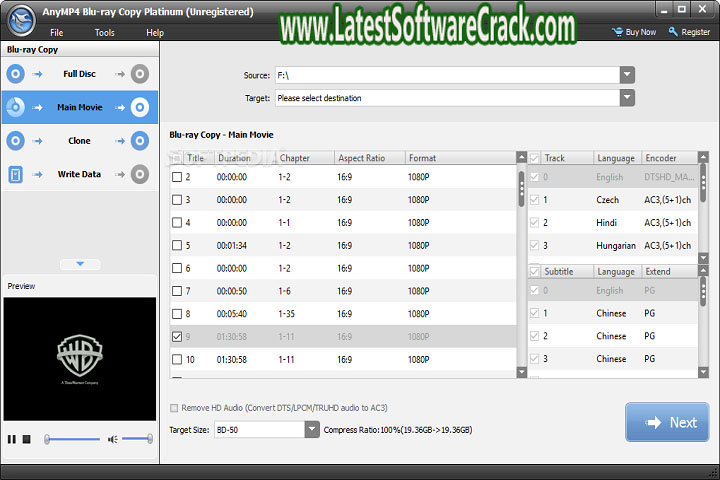Check the box for title 5

177,245
